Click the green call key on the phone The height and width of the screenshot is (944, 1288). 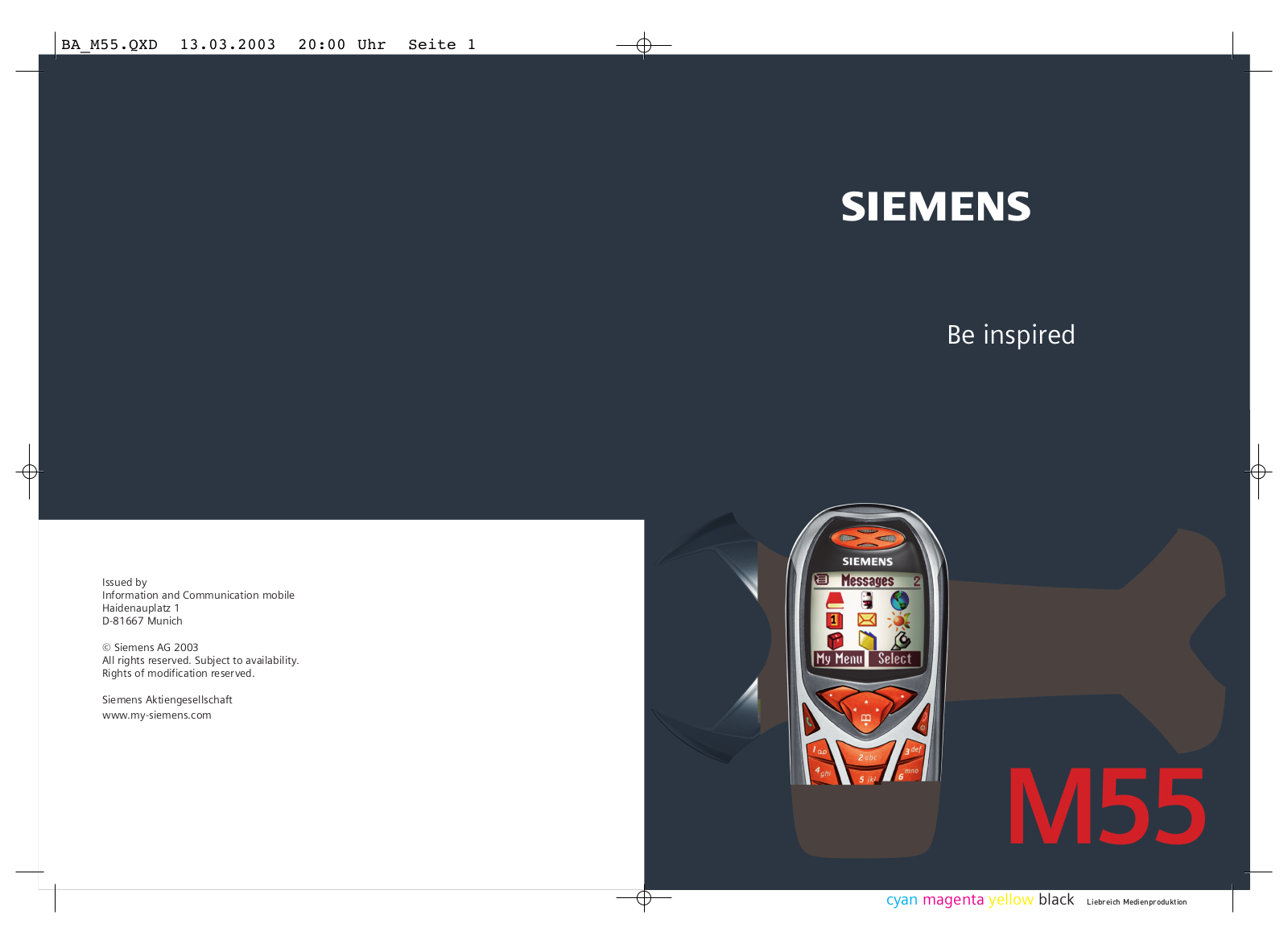(809, 722)
